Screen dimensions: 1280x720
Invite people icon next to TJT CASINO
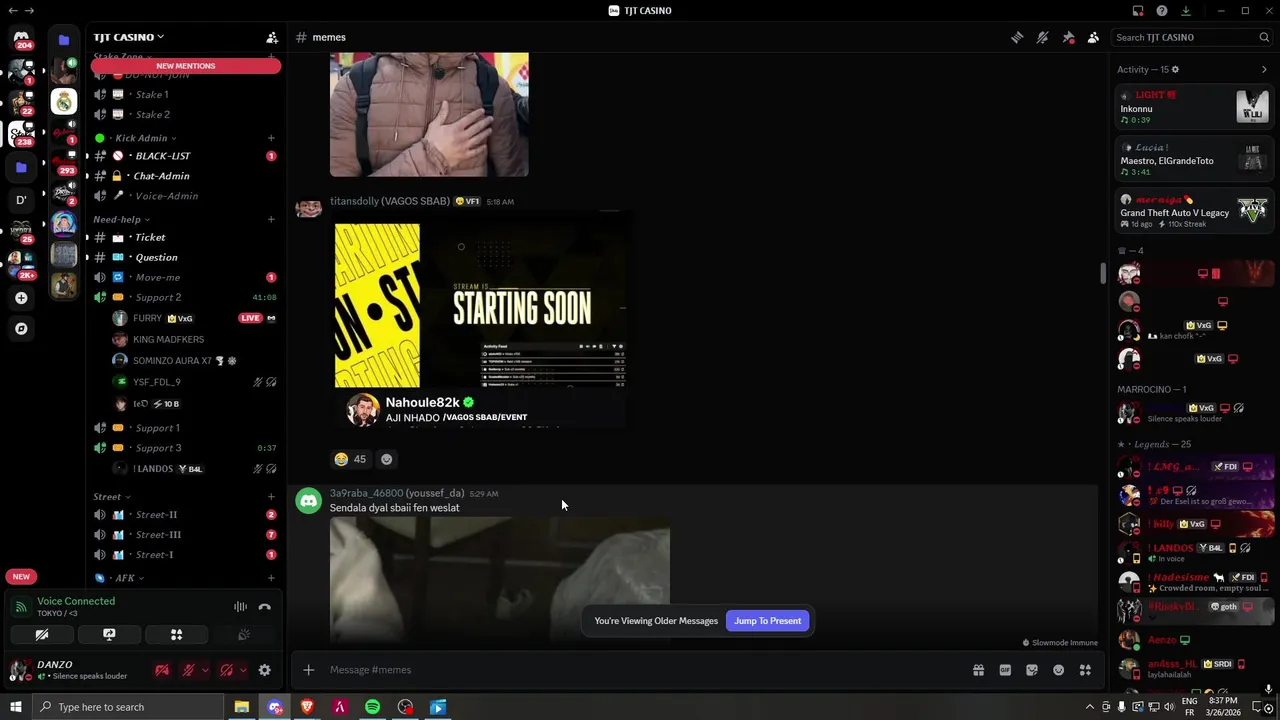(x=272, y=37)
